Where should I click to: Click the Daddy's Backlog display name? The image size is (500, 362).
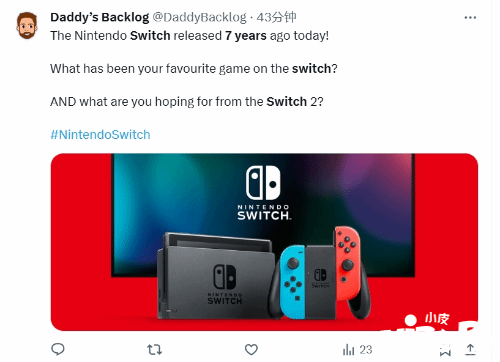(x=100, y=17)
